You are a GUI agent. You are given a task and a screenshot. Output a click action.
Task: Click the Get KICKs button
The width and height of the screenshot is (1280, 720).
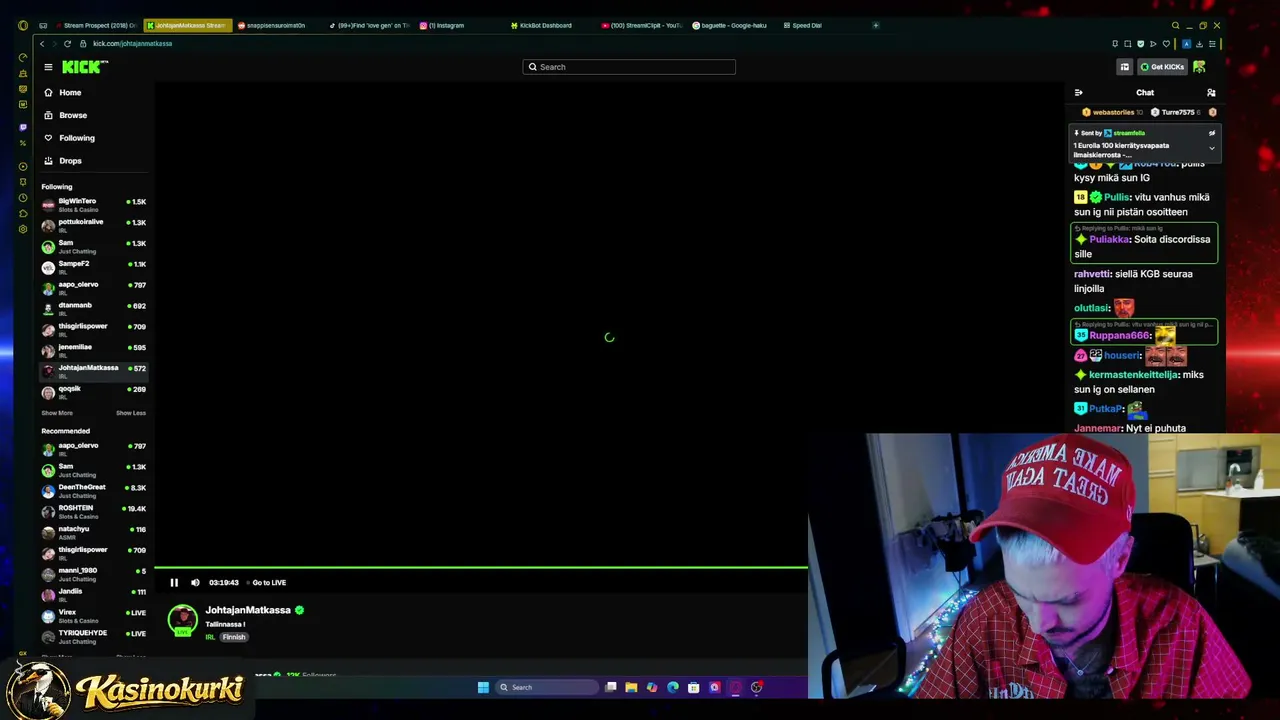1162,67
